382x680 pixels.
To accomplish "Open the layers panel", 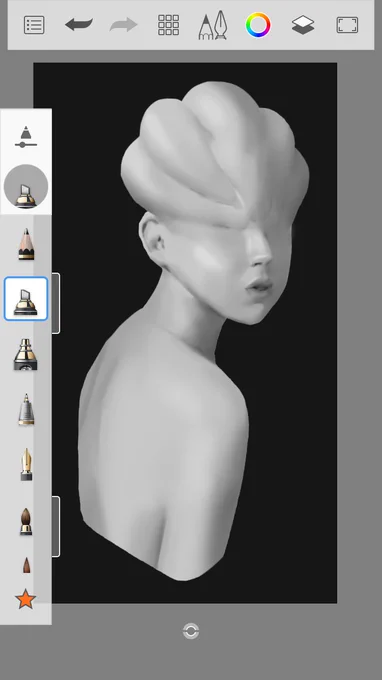I will click(x=303, y=25).
